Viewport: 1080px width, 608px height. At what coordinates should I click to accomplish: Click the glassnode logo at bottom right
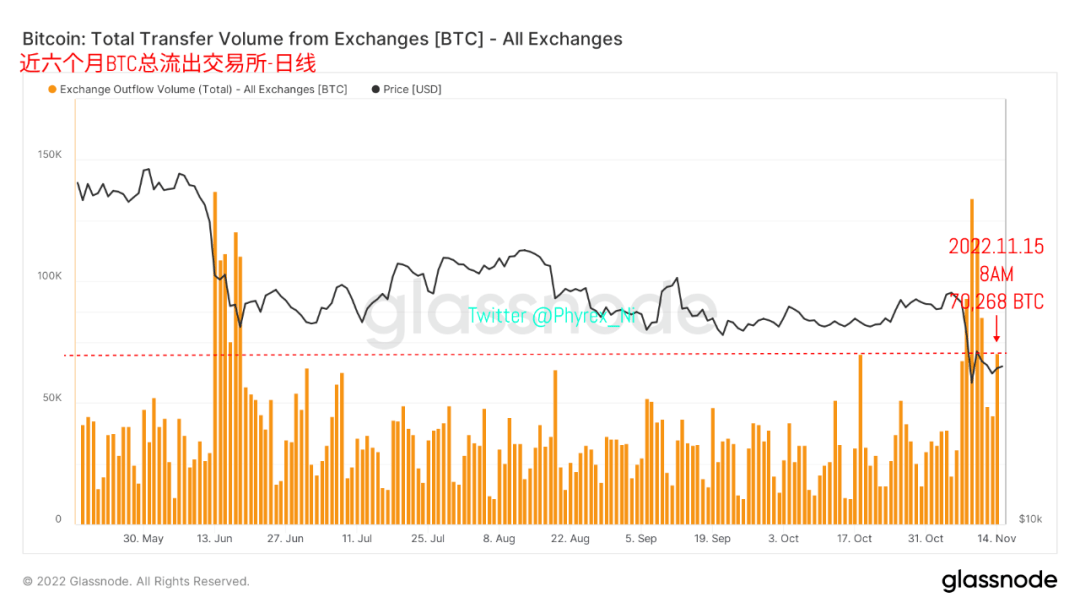pos(998,580)
